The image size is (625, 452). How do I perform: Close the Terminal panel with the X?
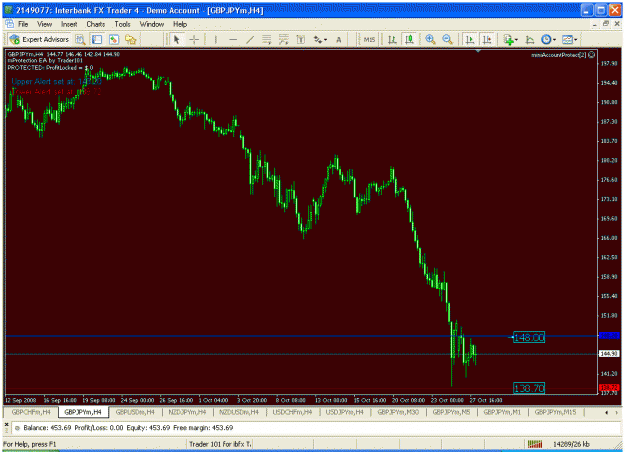pyautogui.click(x=6, y=424)
